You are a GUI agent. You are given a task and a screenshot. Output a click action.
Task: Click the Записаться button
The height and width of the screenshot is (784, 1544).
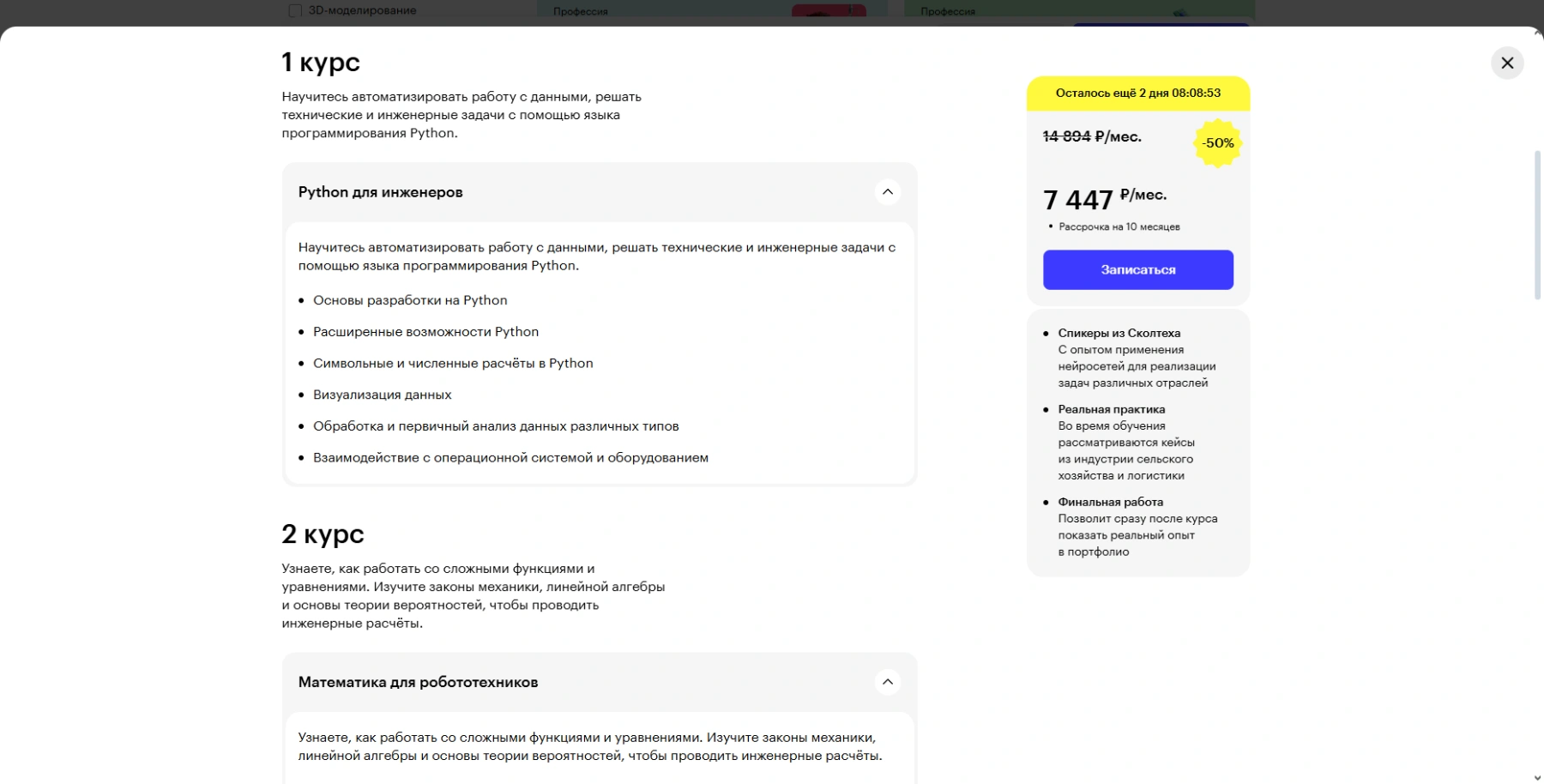pyautogui.click(x=1137, y=269)
